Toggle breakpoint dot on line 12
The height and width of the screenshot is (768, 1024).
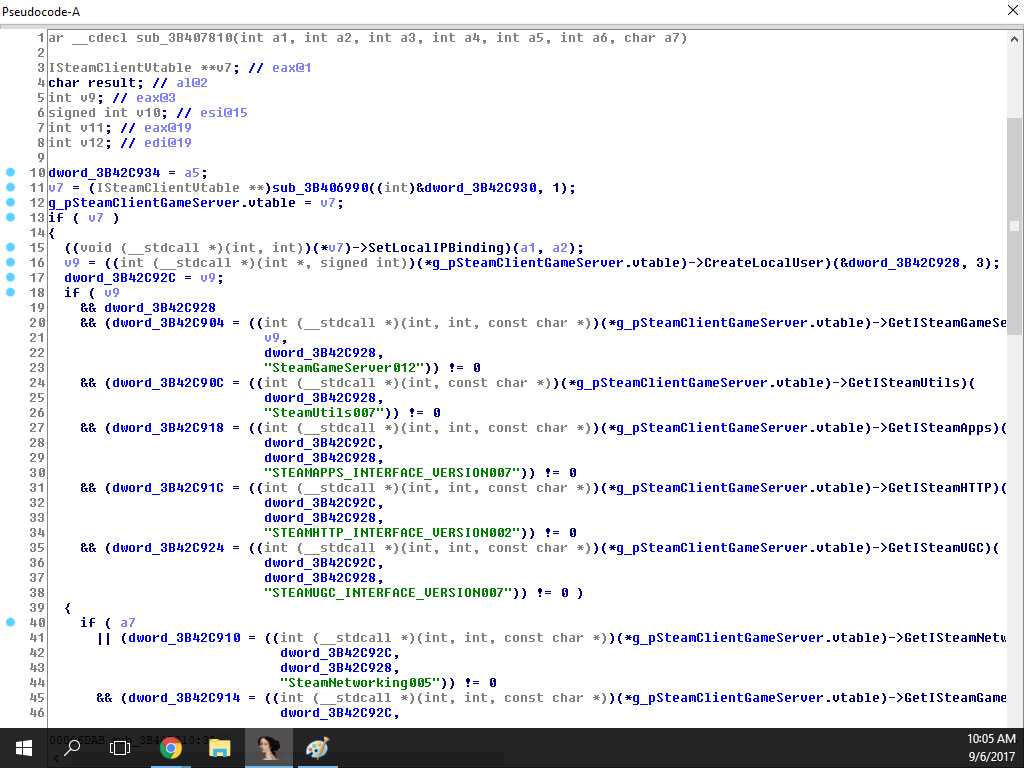pos(10,202)
